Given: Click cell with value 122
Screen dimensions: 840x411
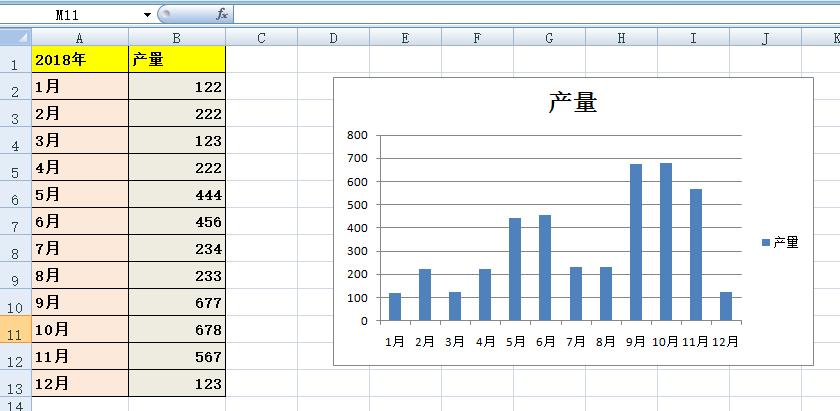Looking at the screenshot, I should pos(177,86).
